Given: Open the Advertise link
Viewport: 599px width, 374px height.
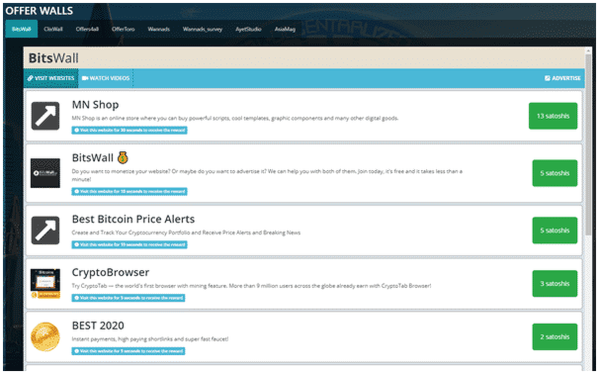Looking at the screenshot, I should pyautogui.click(x=563, y=78).
